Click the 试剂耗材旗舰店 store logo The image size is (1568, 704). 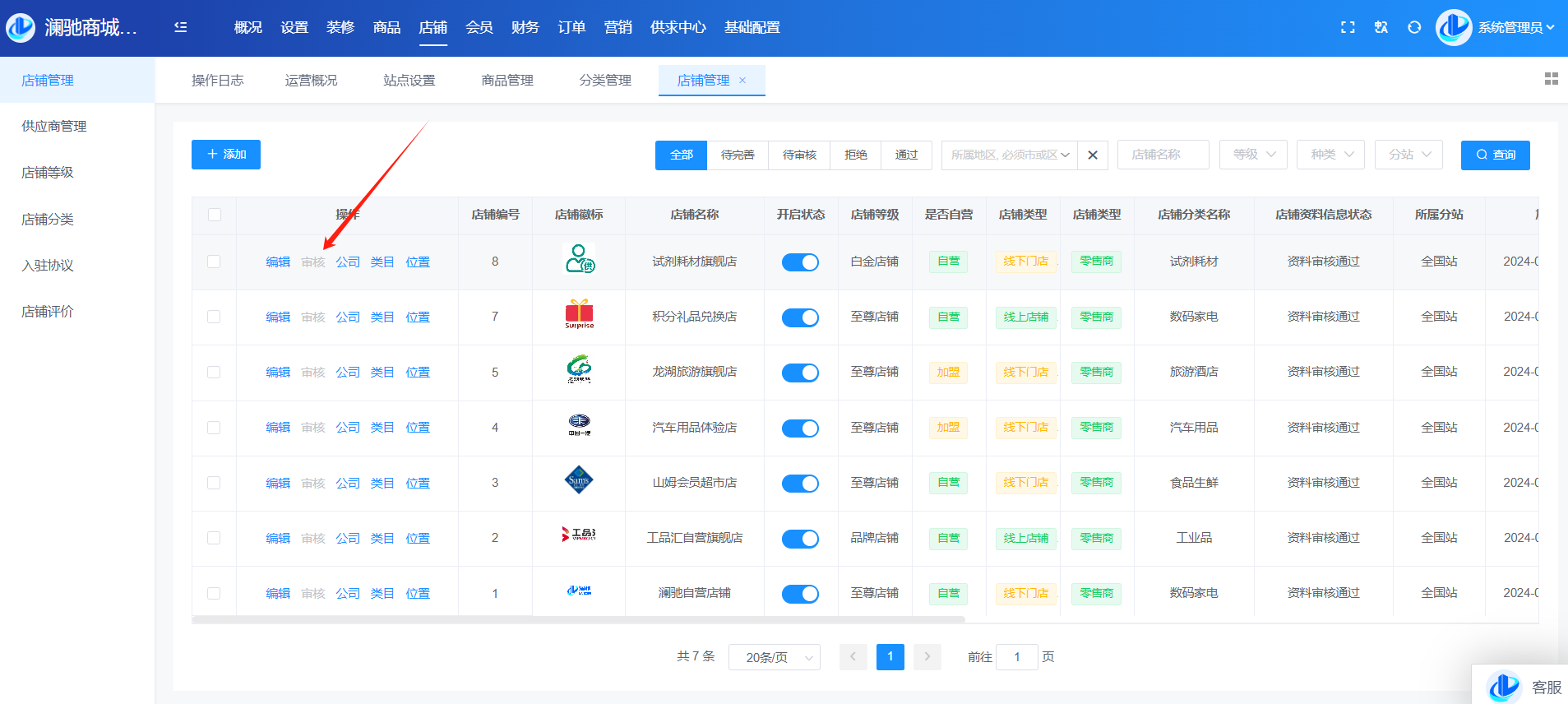[x=579, y=260]
